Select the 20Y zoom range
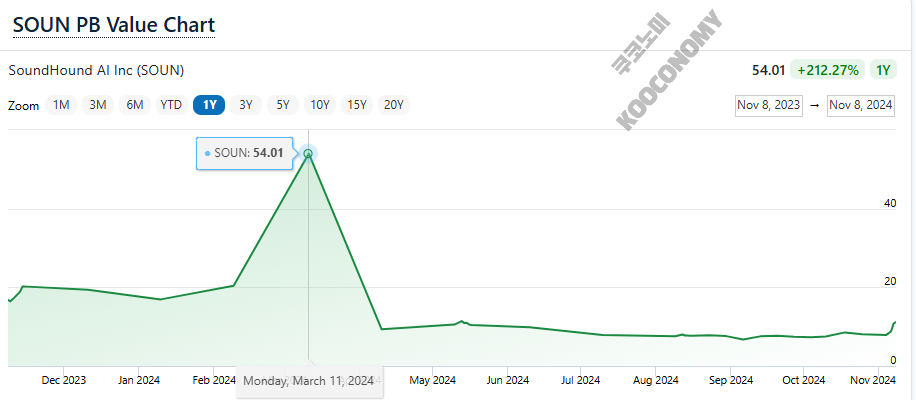 tap(394, 105)
